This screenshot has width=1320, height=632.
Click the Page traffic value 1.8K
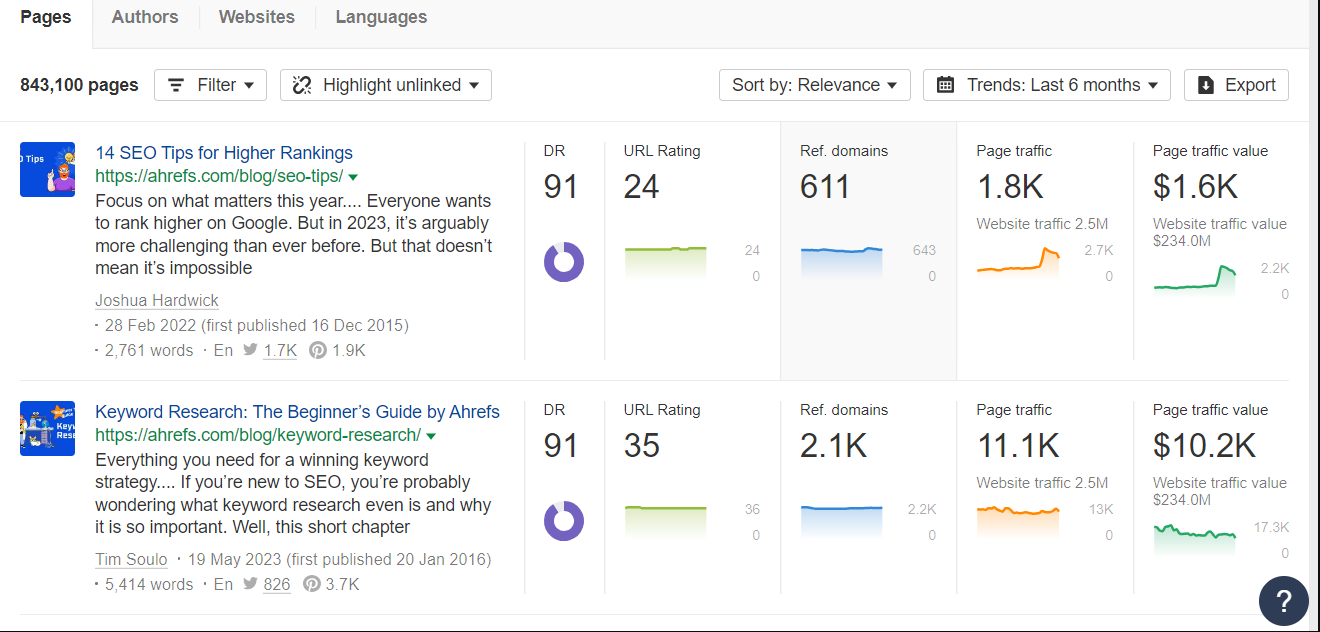pos(1012,186)
